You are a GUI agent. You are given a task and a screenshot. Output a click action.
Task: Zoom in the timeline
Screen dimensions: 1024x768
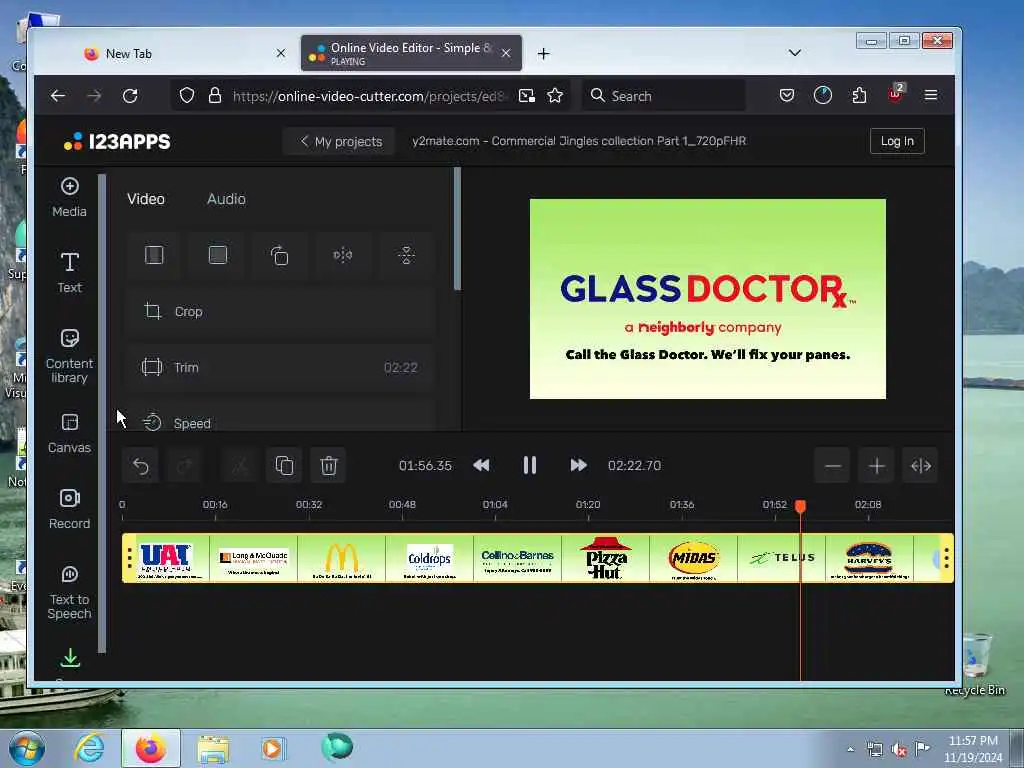(x=877, y=466)
